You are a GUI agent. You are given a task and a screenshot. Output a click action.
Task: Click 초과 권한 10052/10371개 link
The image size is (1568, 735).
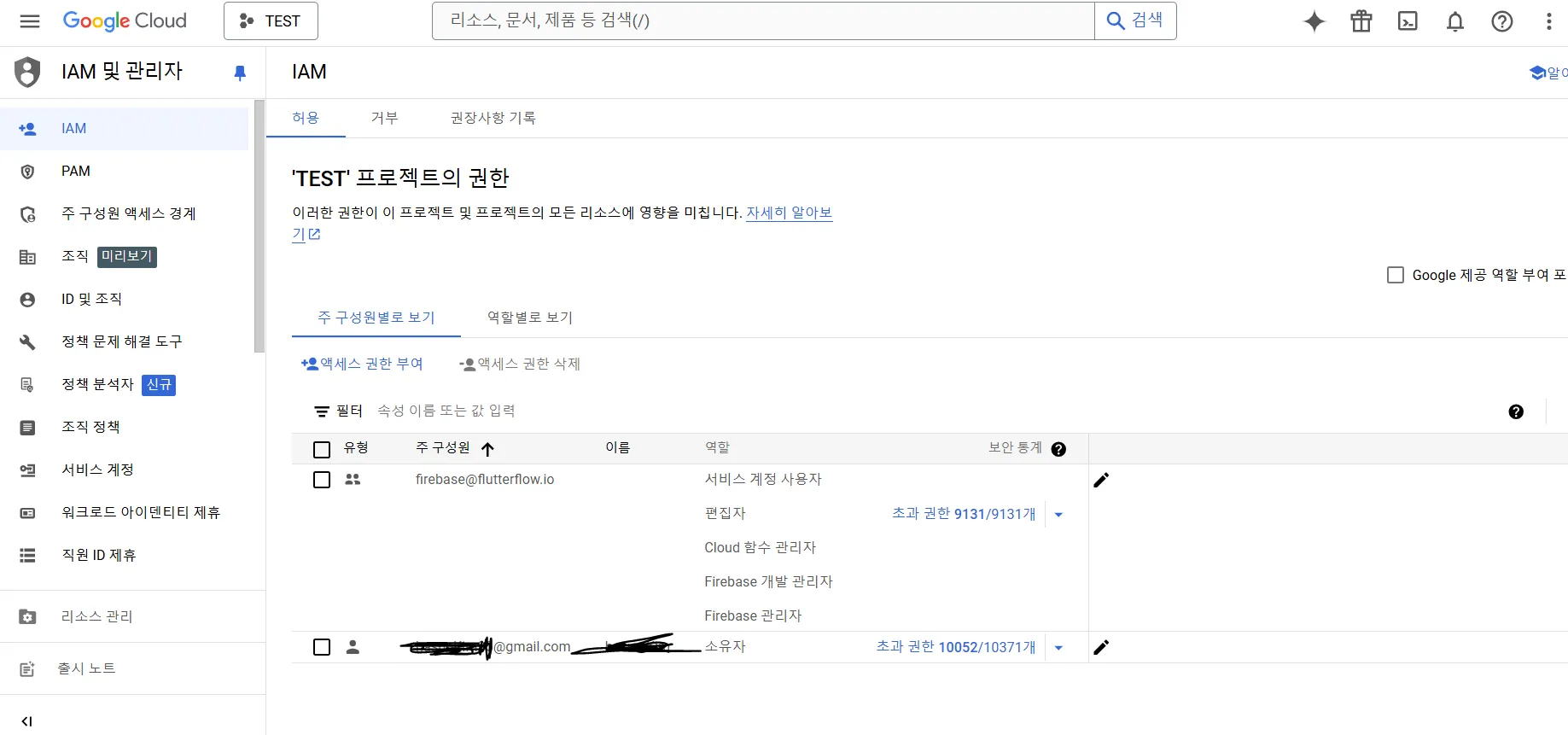956,647
